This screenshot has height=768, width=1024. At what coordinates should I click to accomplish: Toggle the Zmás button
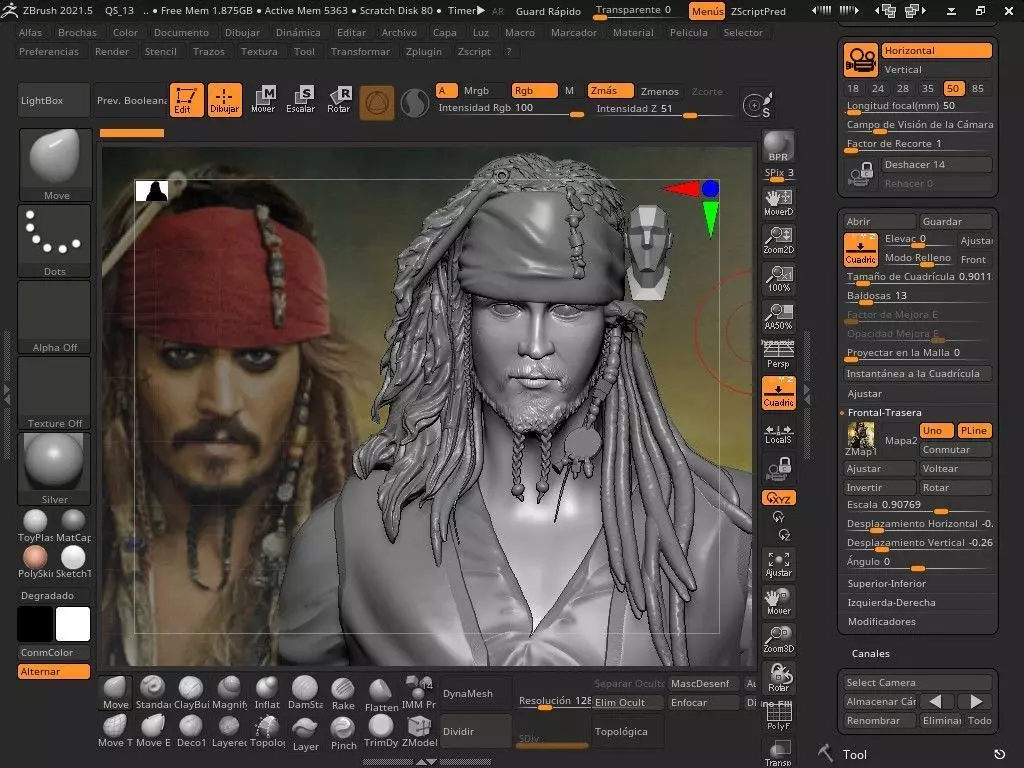[x=610, y=91]
